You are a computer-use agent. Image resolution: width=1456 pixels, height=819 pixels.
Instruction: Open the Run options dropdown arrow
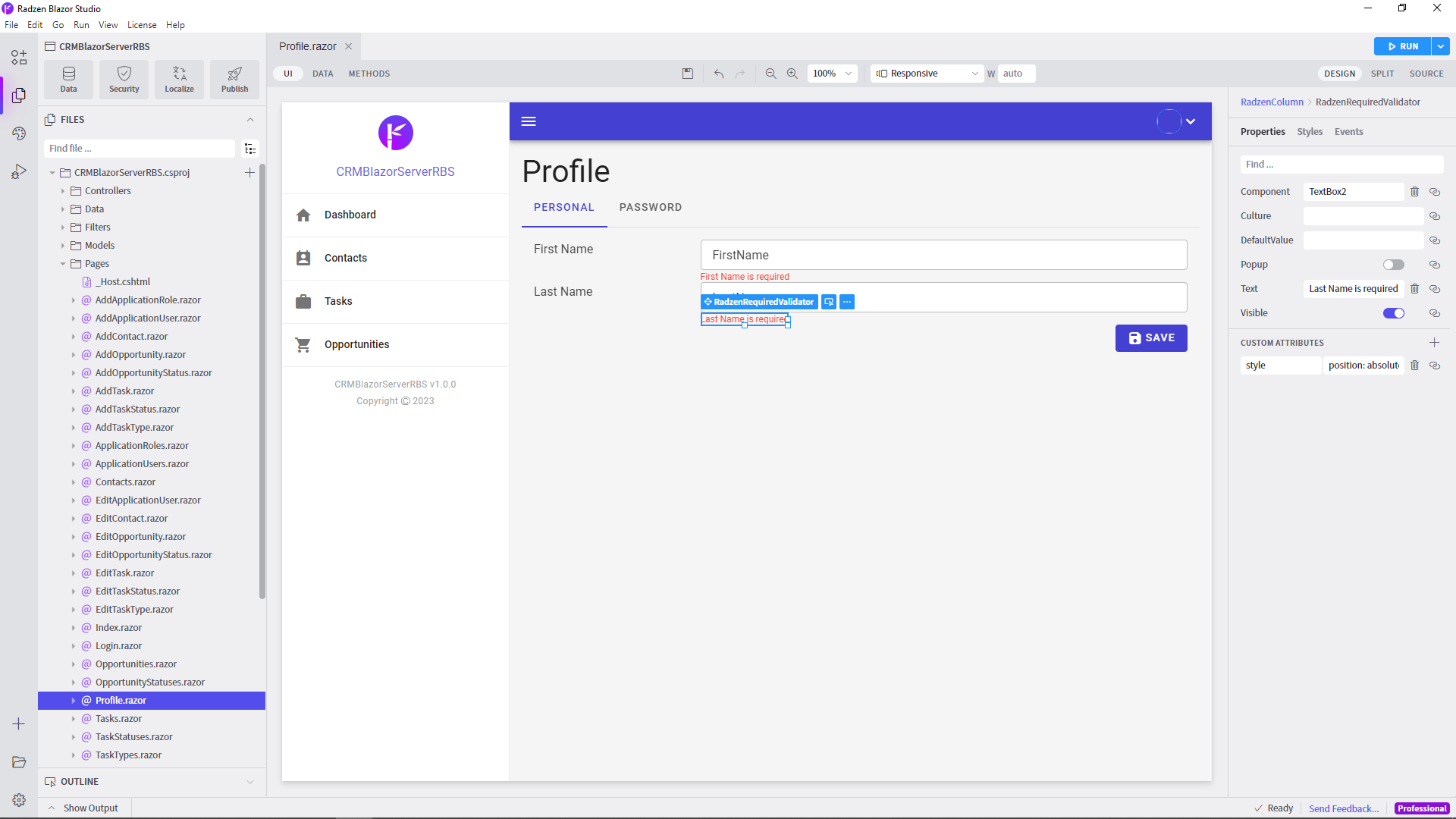(1441, 46)
